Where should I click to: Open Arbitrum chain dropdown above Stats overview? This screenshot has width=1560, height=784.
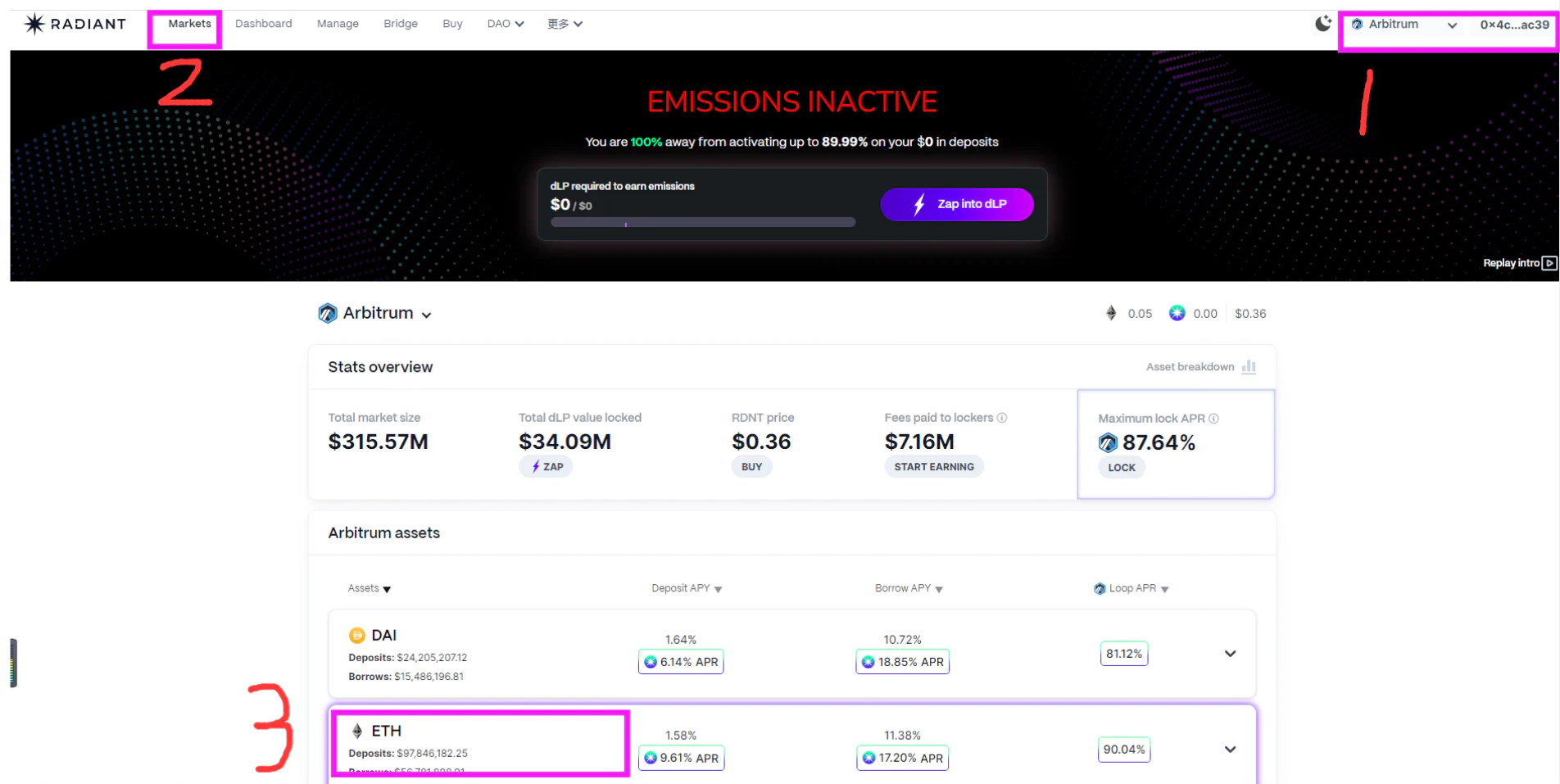pyautogui.click(x=375, y=313)
